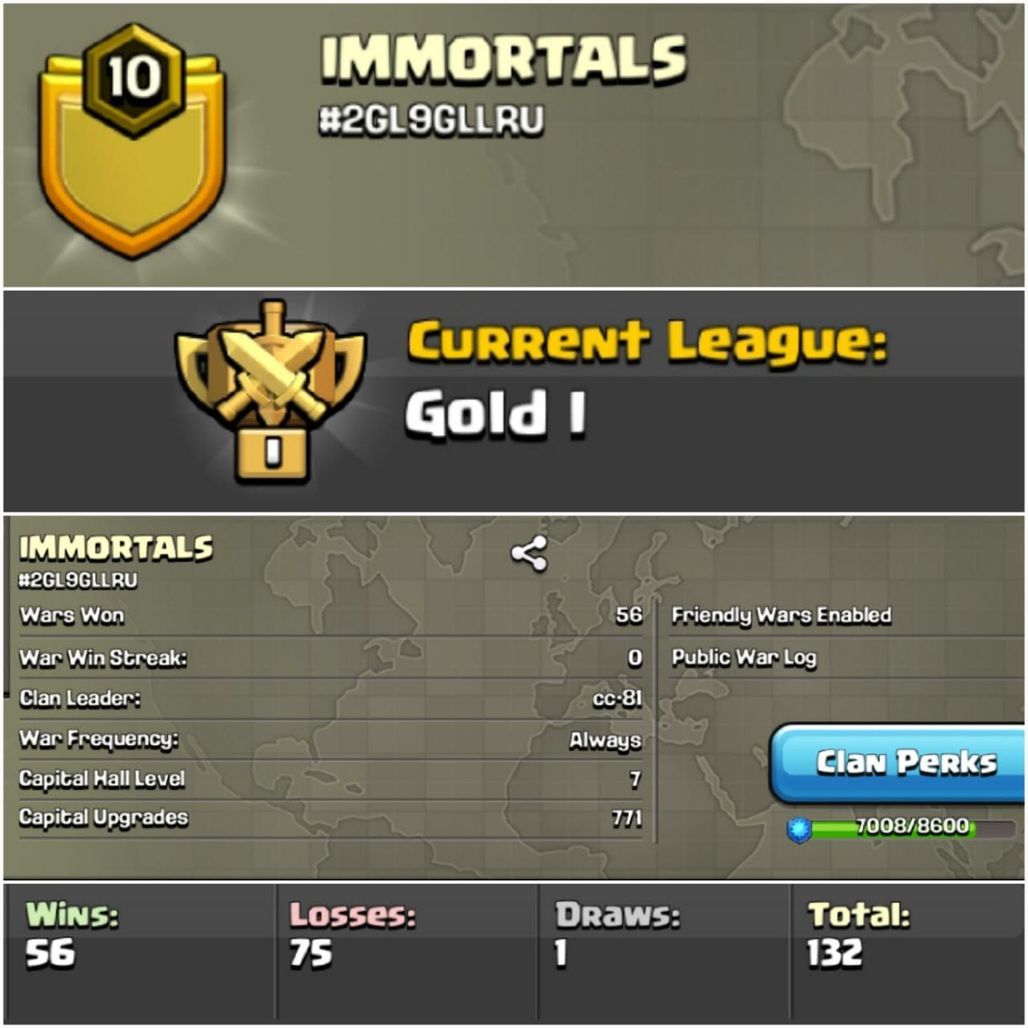Select the Losses 75 stat cell
This screenshot has height=1028, width=1028.
click(x=407, y=951)
